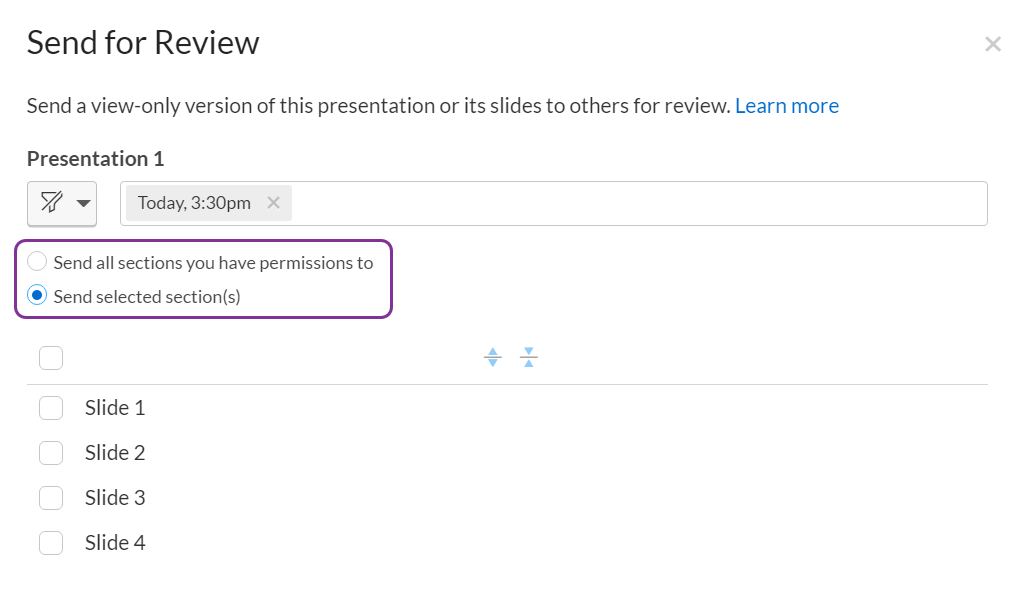
Task: Collapse all sections icon
Action: (529, 357)
